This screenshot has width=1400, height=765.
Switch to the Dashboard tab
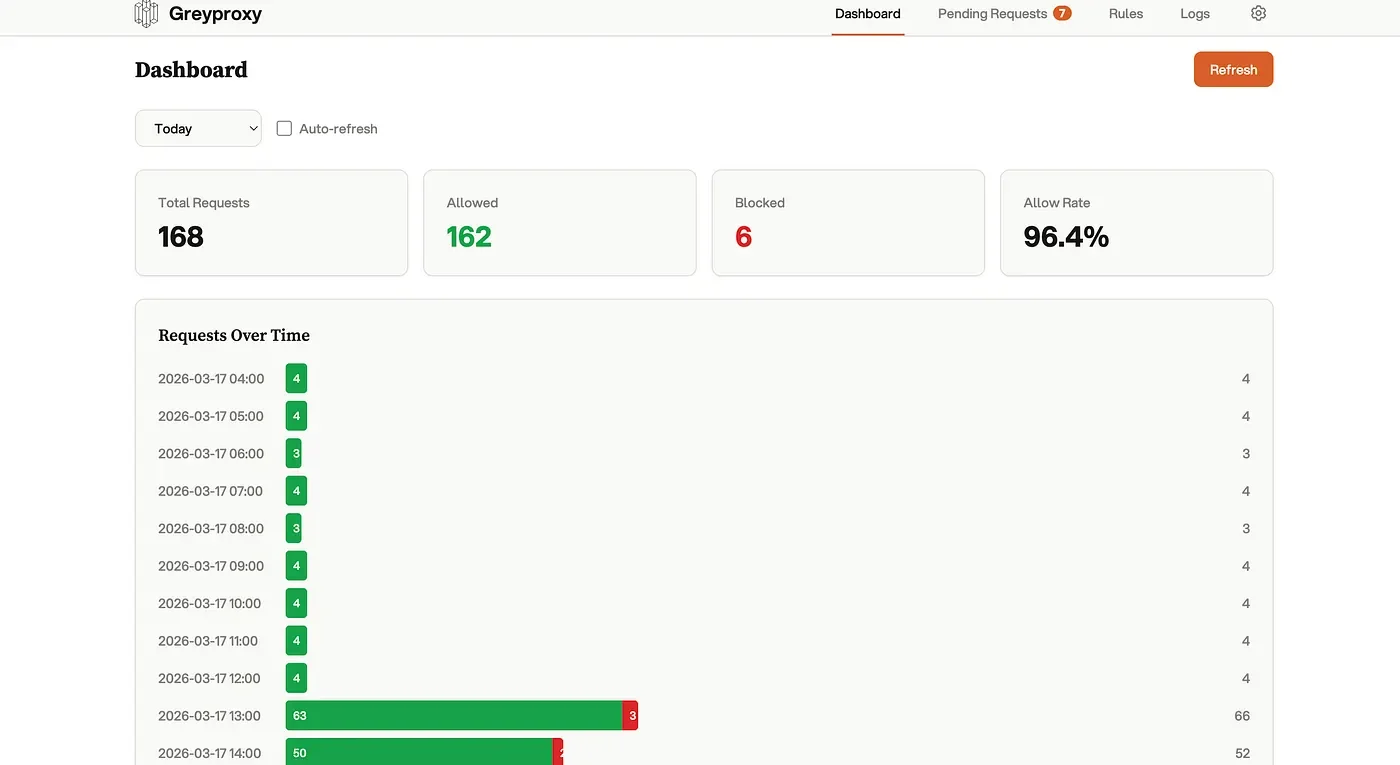tap(867, 14)
